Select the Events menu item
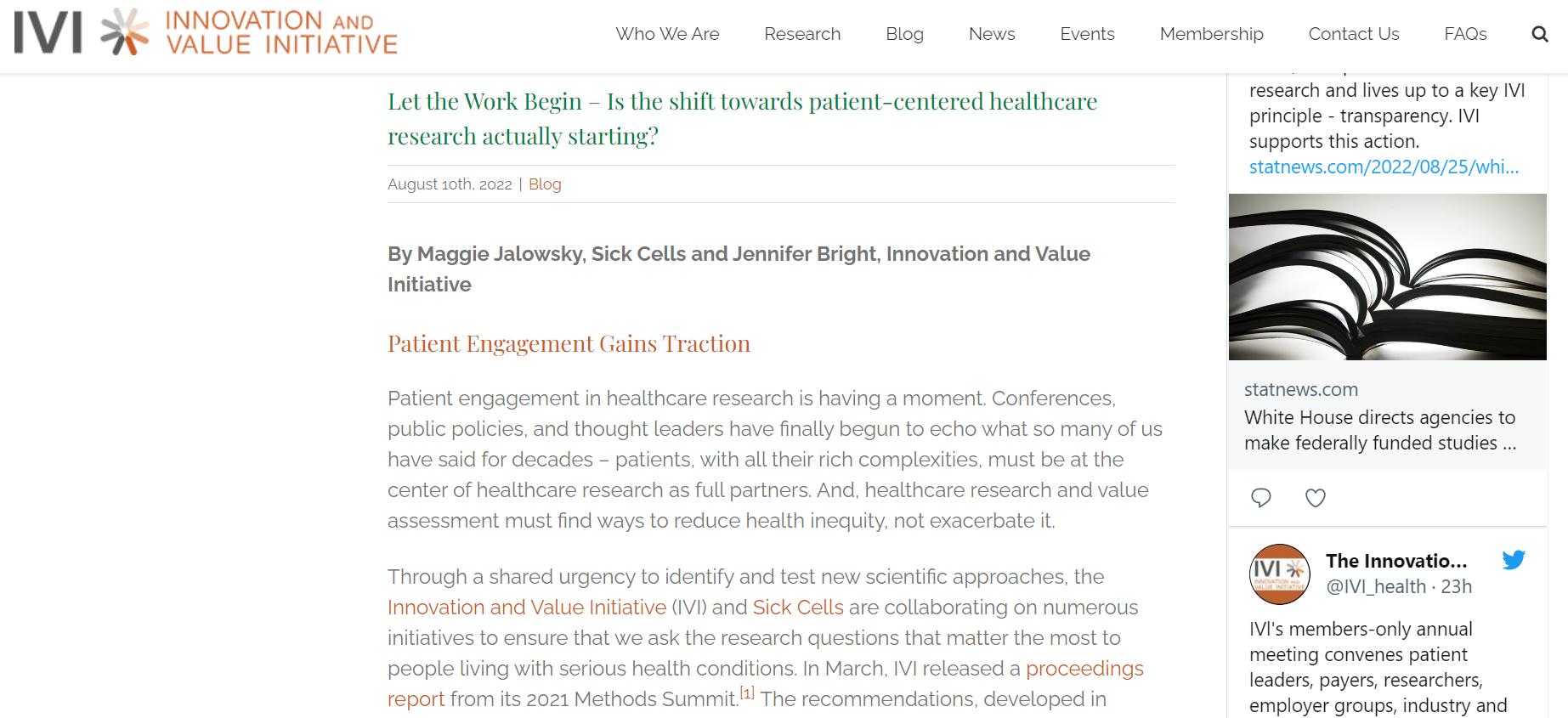Viewport: 1568px width, 718px height. pos(1087,34)
